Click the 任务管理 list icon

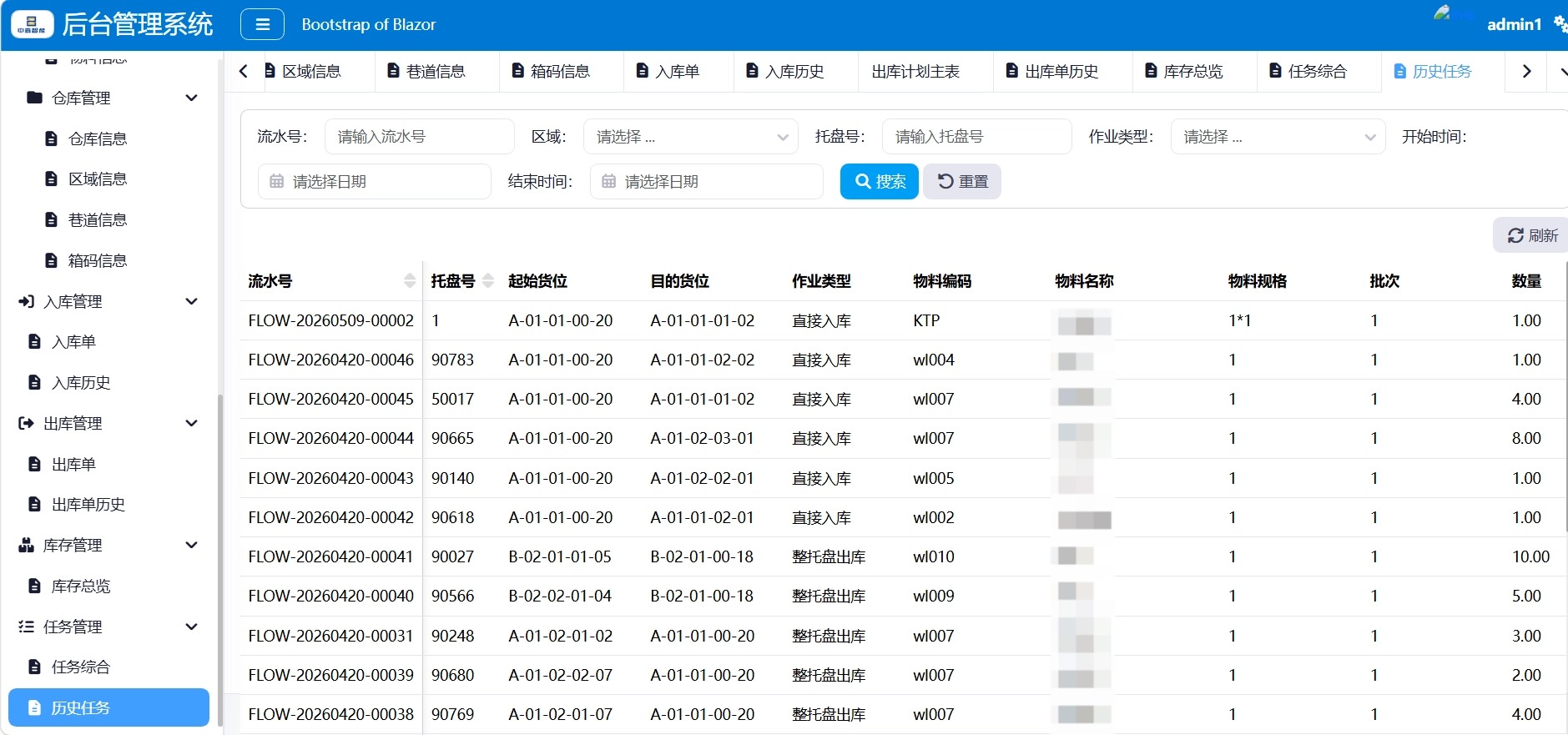tap(26, 627)
